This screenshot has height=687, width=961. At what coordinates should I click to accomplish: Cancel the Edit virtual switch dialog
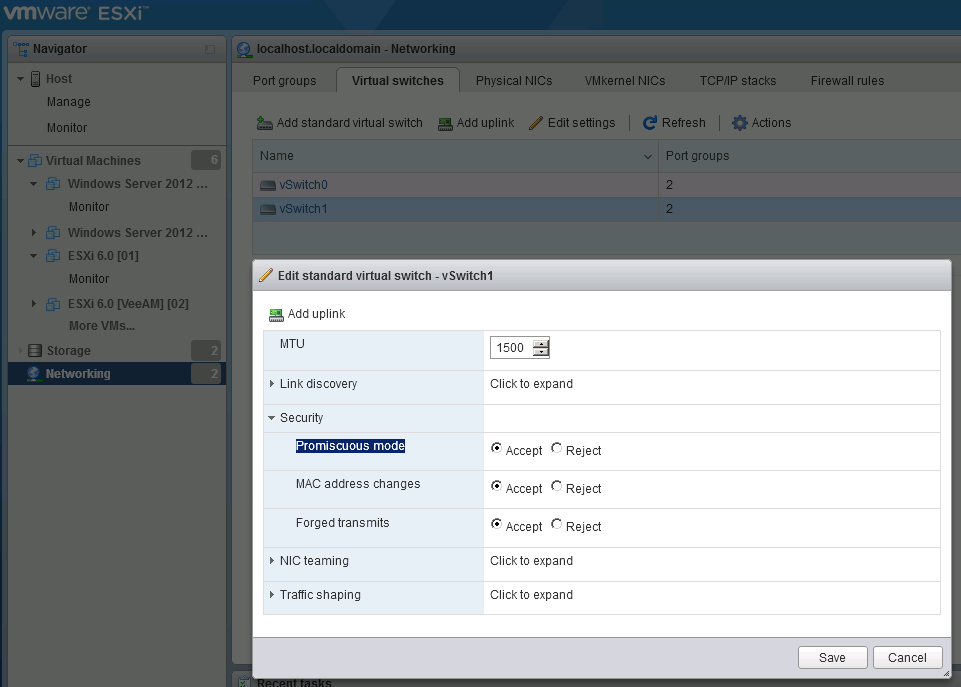click(x=907, y=658)
